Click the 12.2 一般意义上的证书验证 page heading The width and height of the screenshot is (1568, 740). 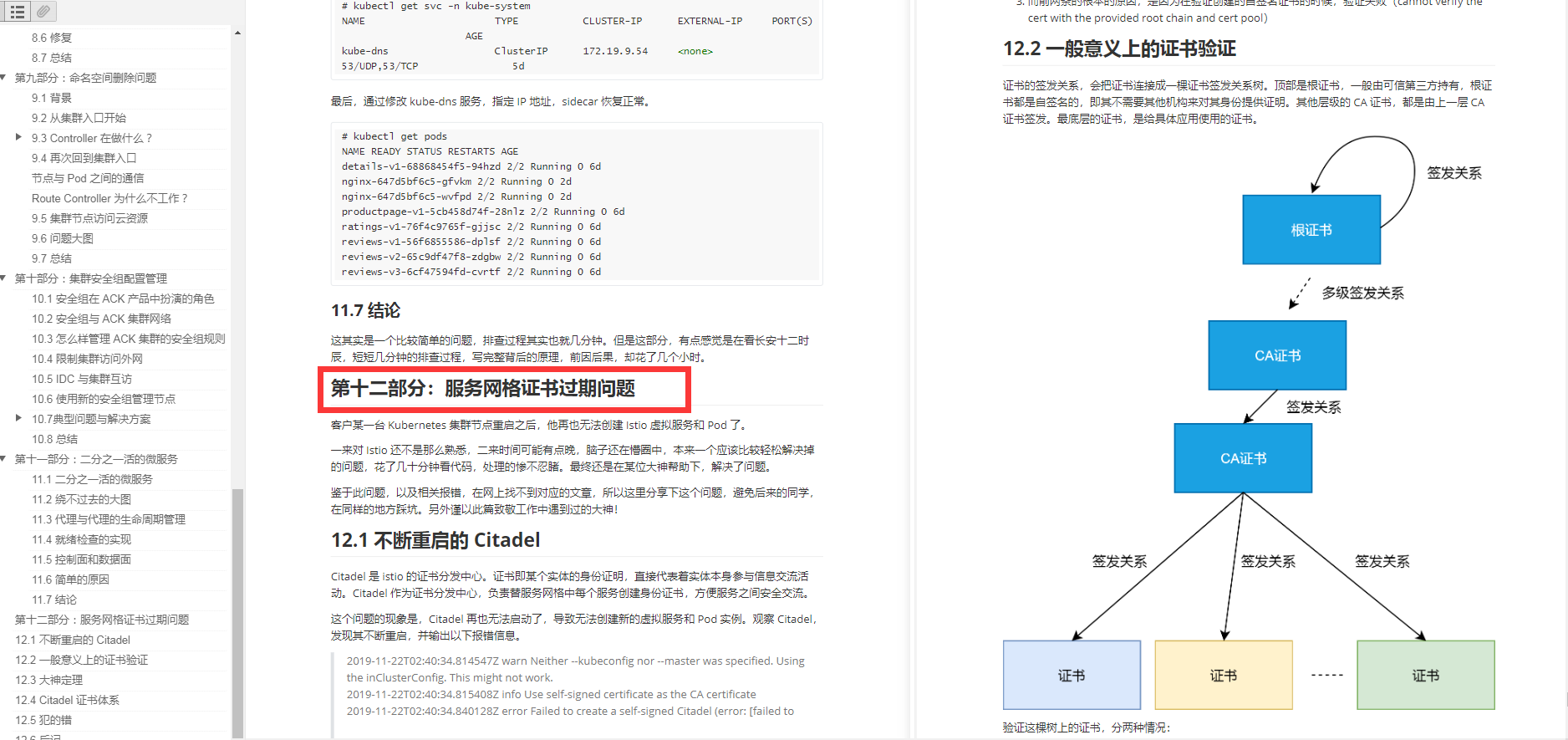pos(1119,48)
